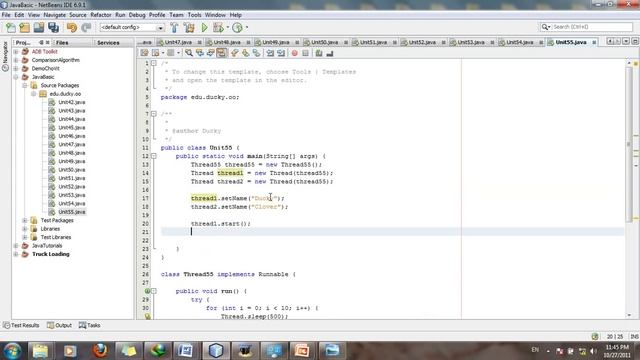This screenshot has height=360, width=640.
Task: Click the Windows Start button
Action: (x=12, y=351)
